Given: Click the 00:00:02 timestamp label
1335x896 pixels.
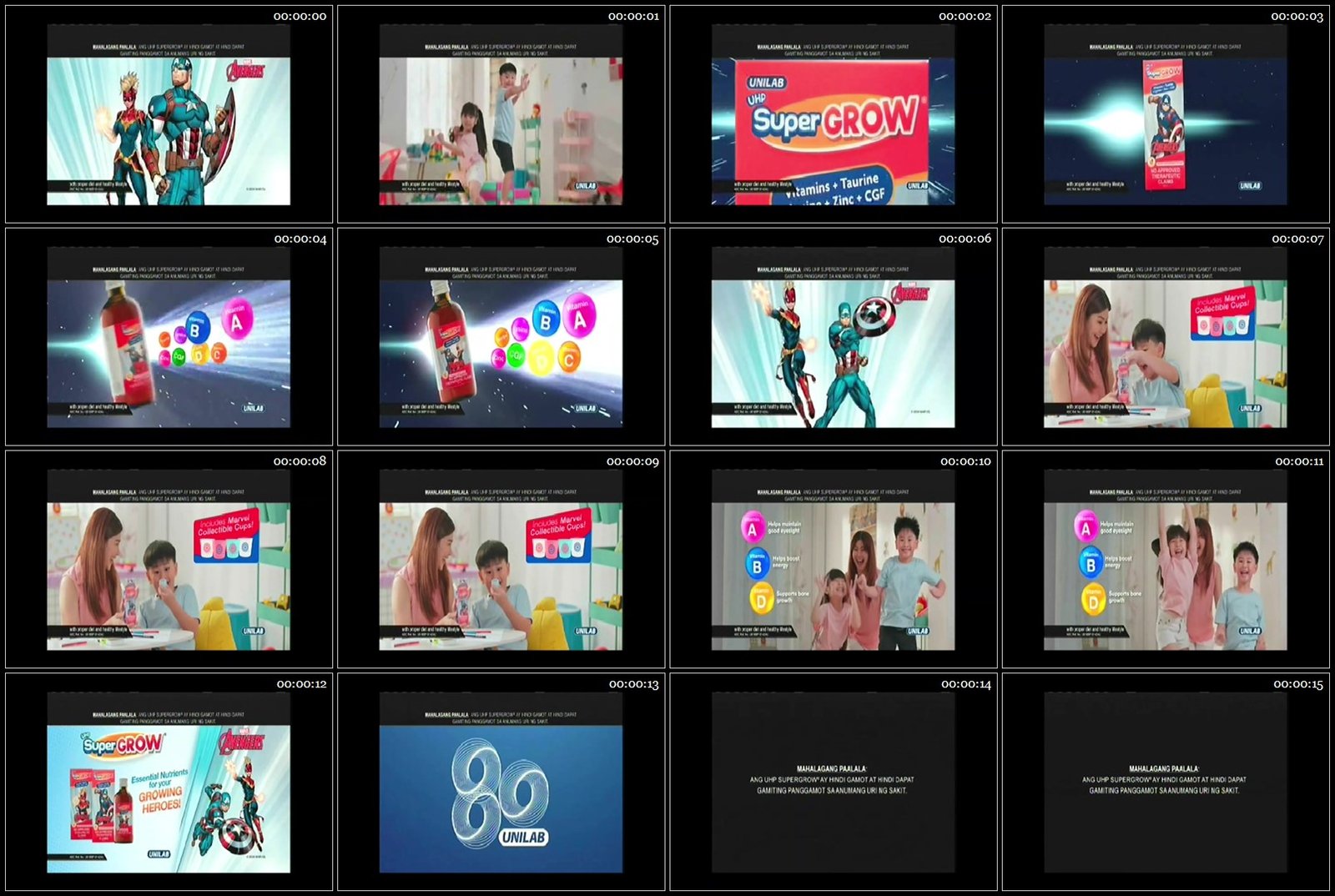Looking at the screenshot, I should pos(965,16).
